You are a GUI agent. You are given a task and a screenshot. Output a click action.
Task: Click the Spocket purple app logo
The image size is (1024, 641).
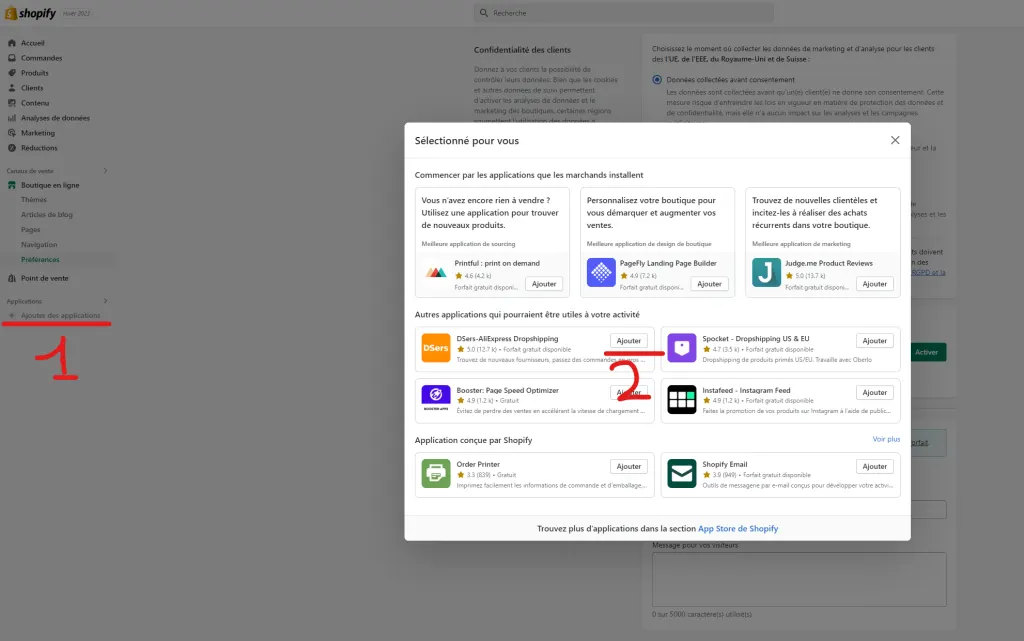682,348
